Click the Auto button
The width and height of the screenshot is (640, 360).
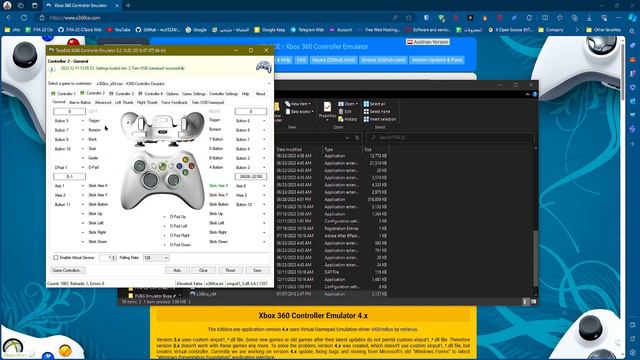(x=177, y=270)
